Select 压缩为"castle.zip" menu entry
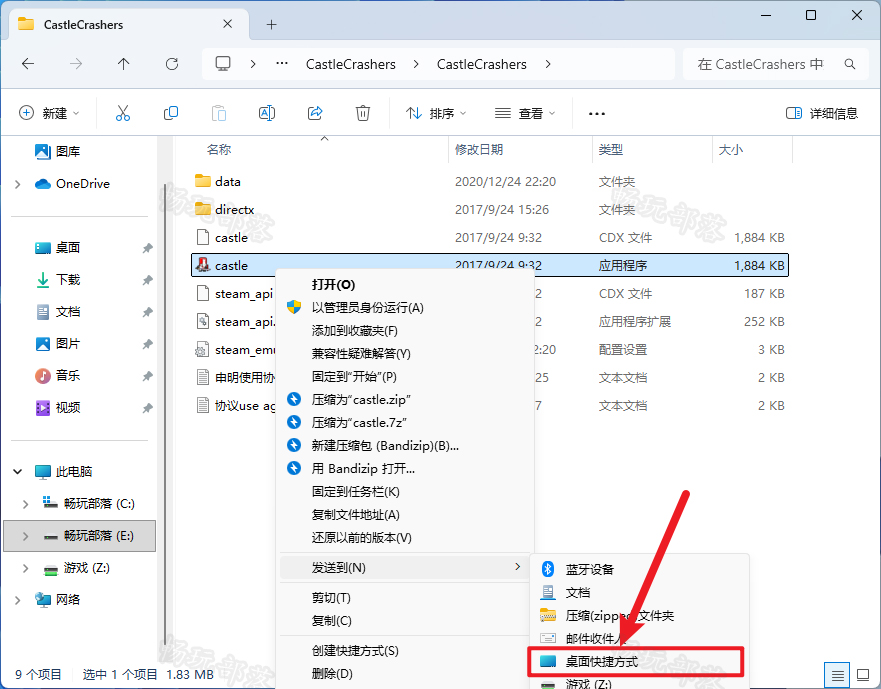This screenshot has height=689, width=881. click(x=404, y=400)
